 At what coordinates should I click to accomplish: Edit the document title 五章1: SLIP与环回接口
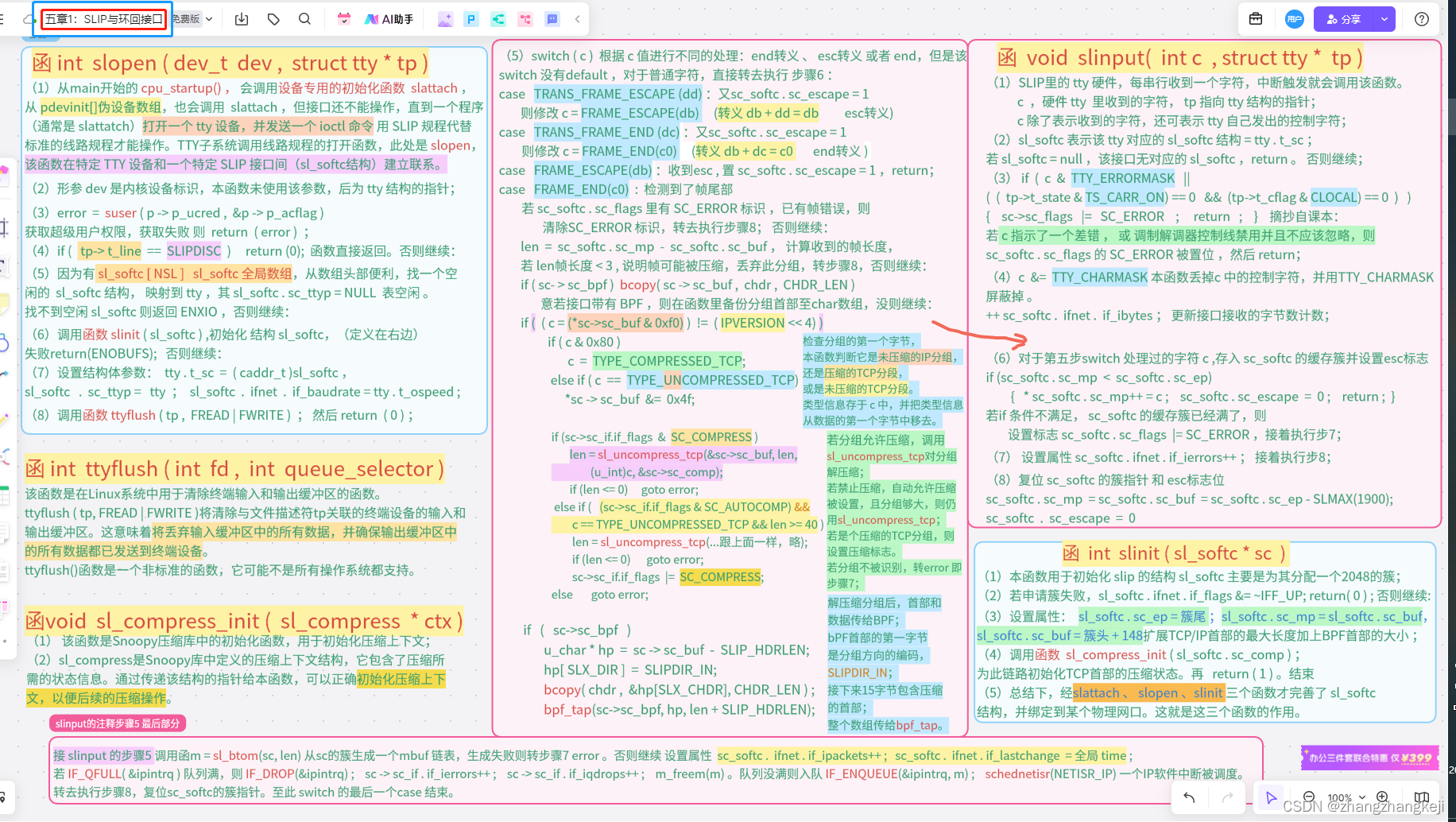tap(104, 19)
